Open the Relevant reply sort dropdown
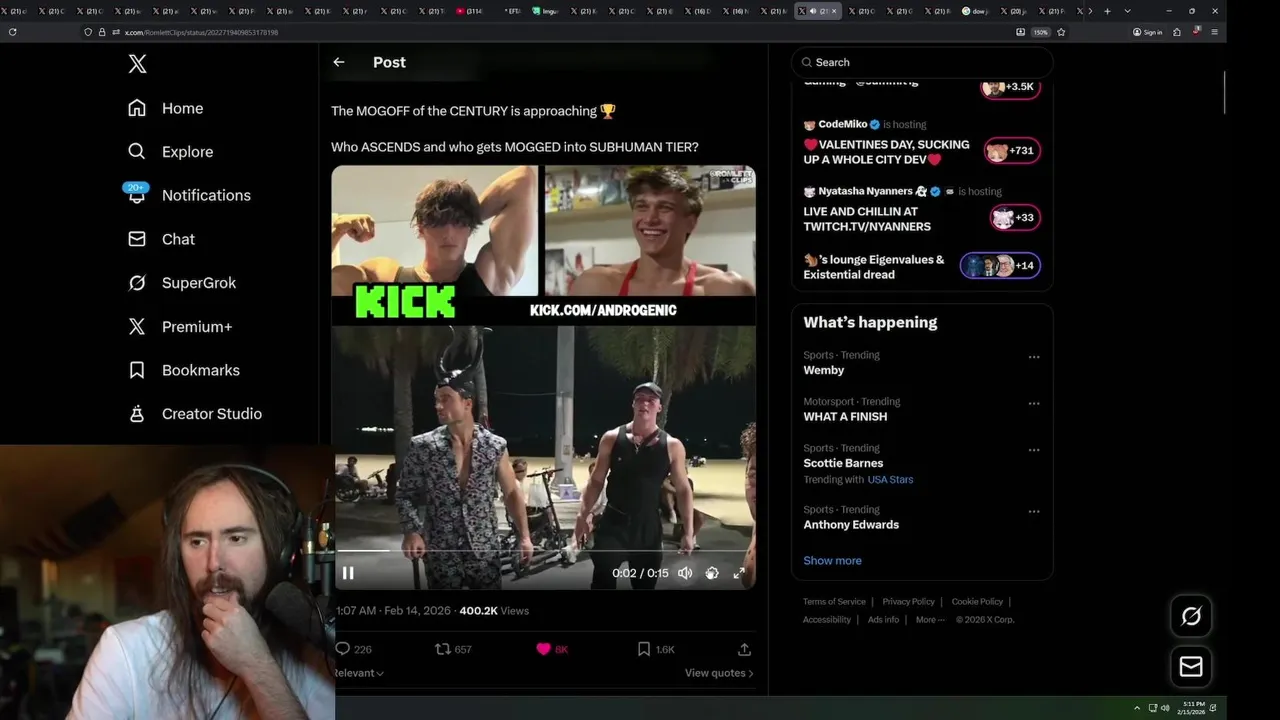The height and width of the screenshot is (720, 1280). tap(359, 673)
